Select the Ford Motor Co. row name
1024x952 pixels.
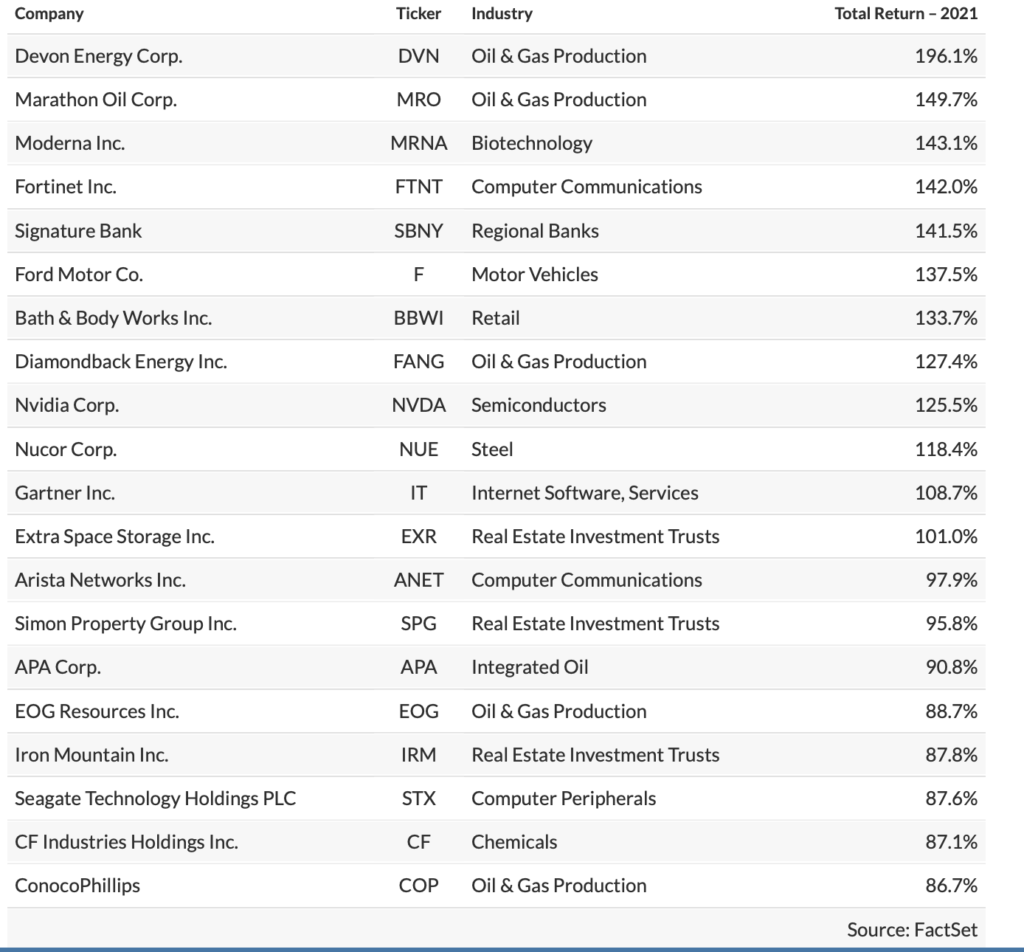(x=79, y=274)
